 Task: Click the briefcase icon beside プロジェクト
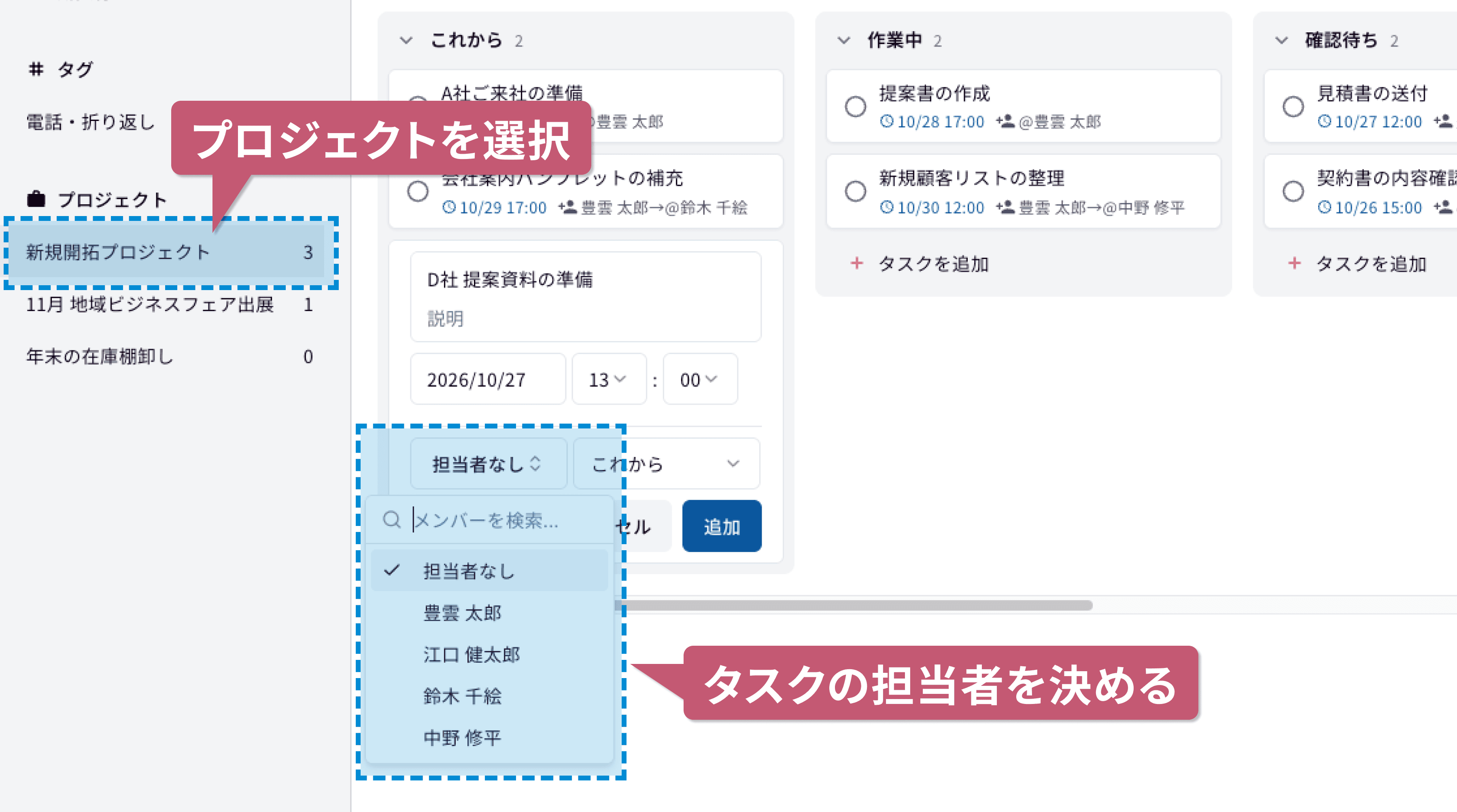pyautogui.click(x=36, y=199)
